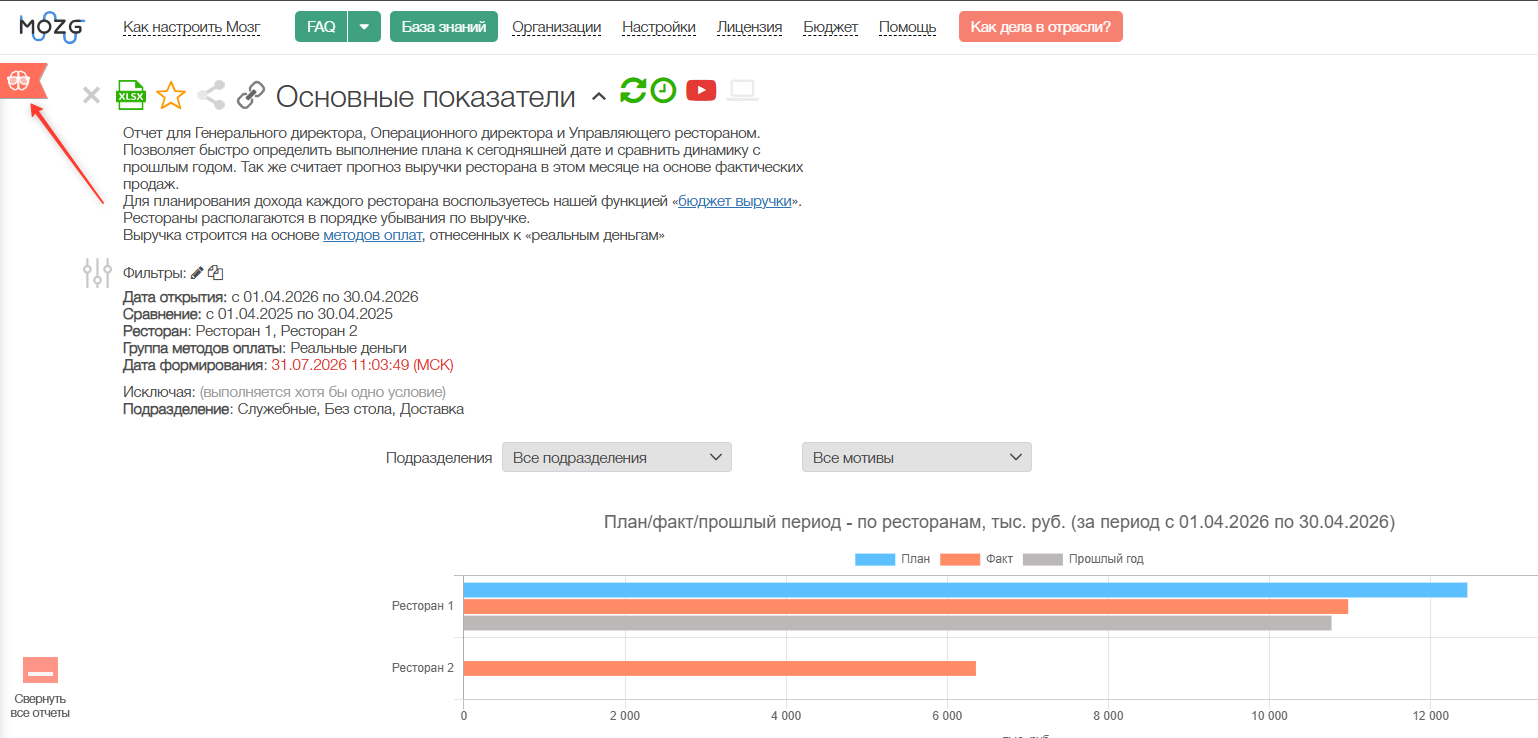1538x738 pixels.
Task: Click the MOZG logo
Action: point(52,27)
